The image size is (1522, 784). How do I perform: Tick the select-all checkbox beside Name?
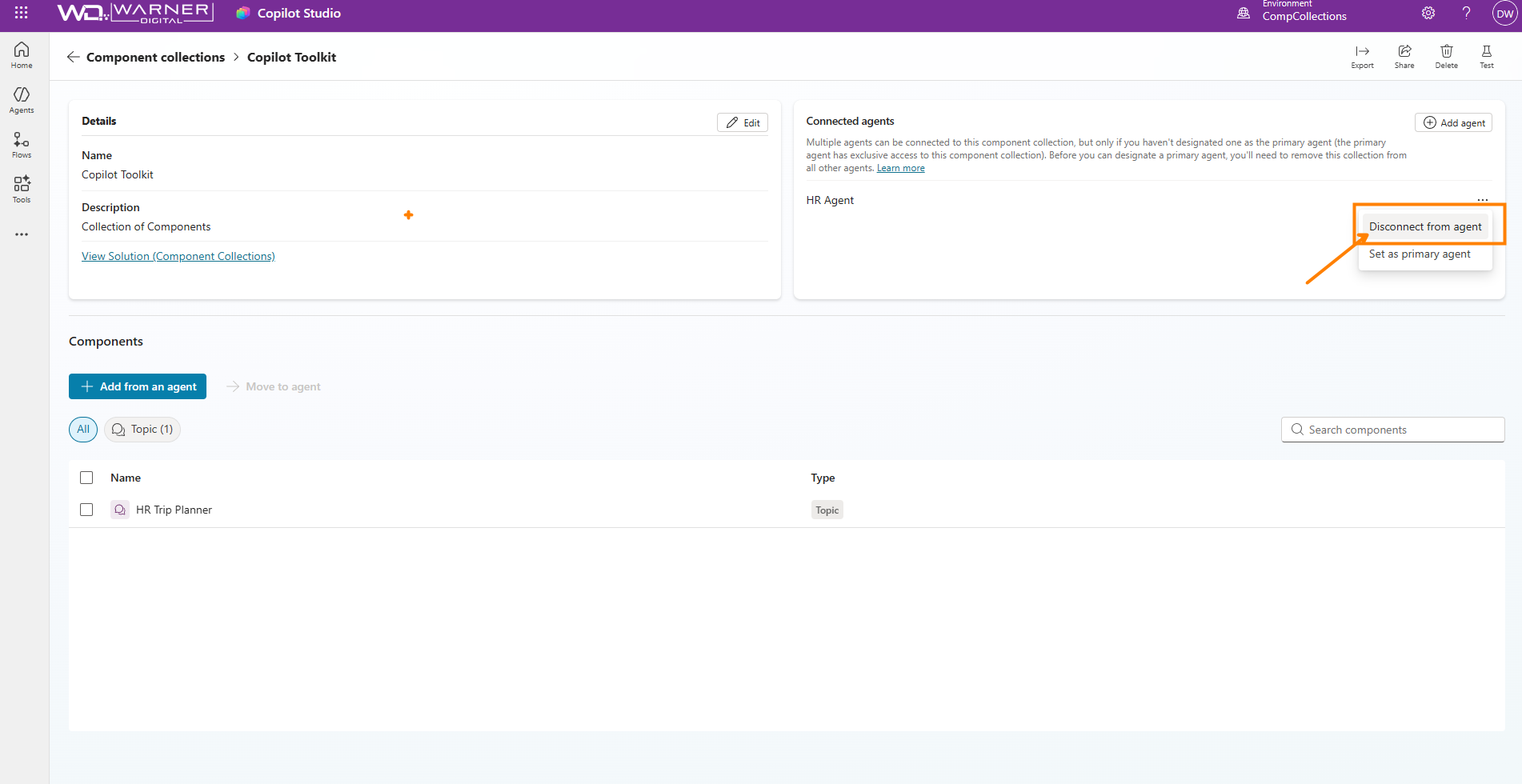tap(86, 478)
